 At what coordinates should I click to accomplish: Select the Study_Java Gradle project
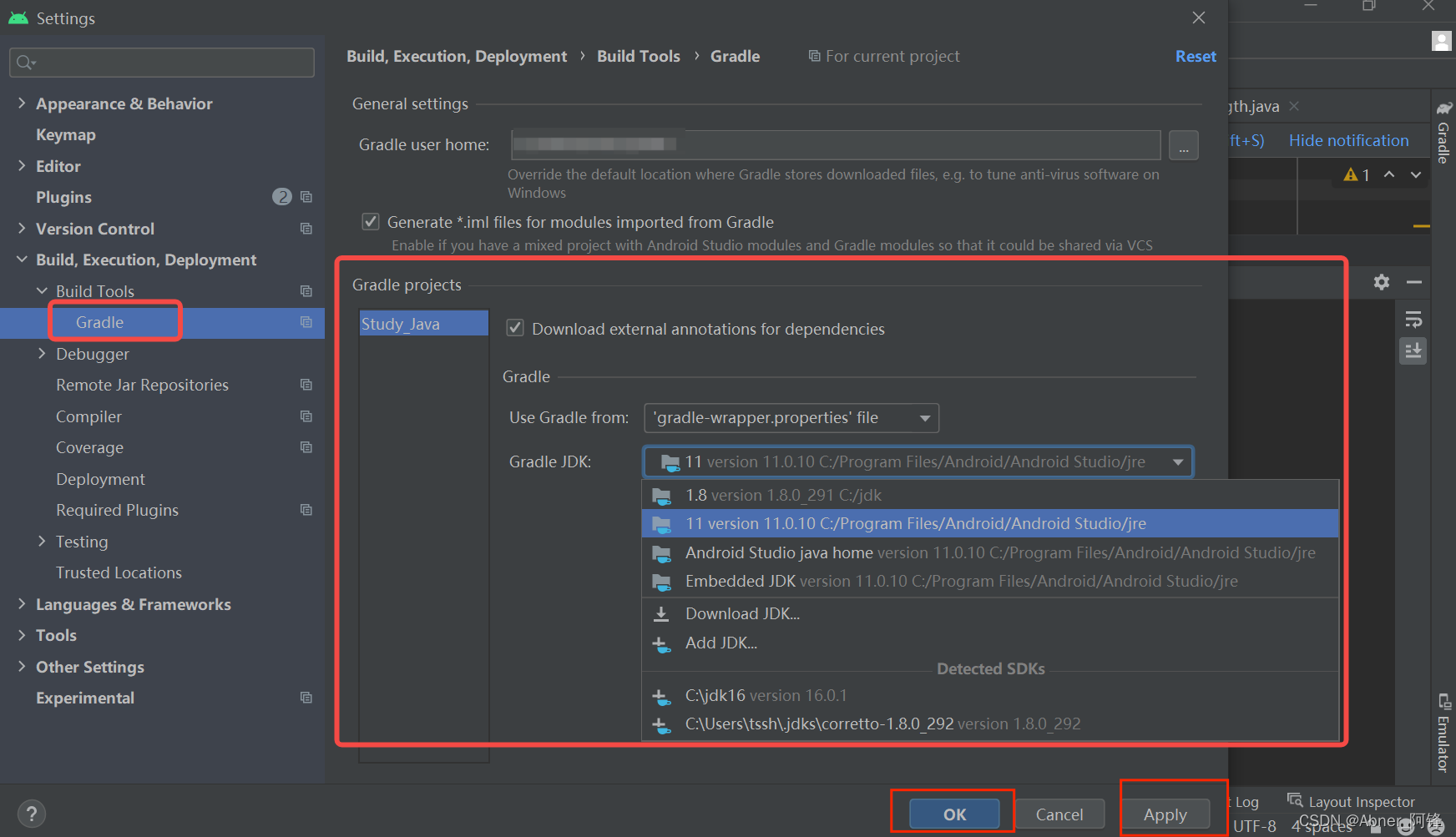point(424,324)
